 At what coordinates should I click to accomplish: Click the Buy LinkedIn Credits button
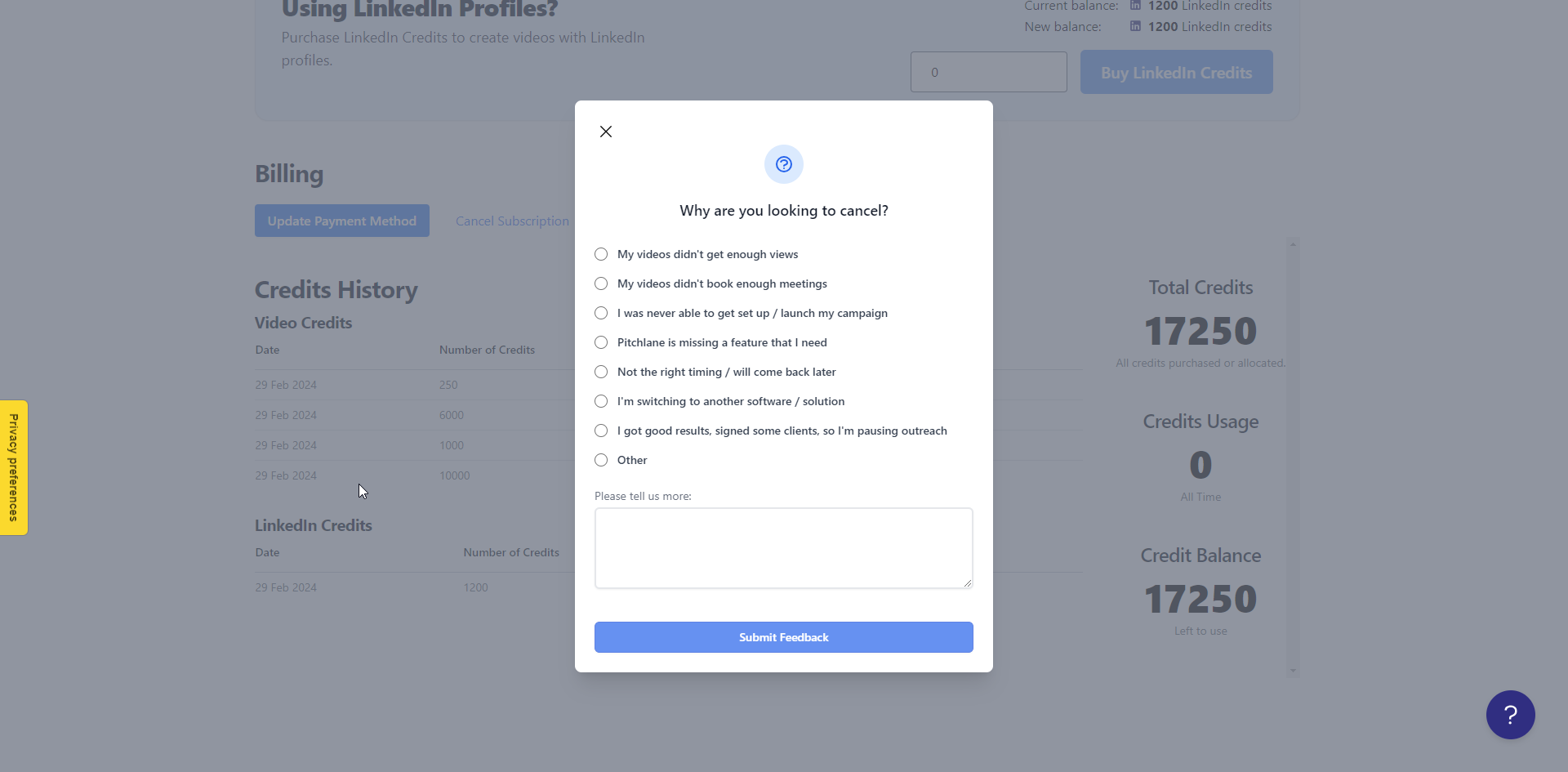coord(1177,72)
